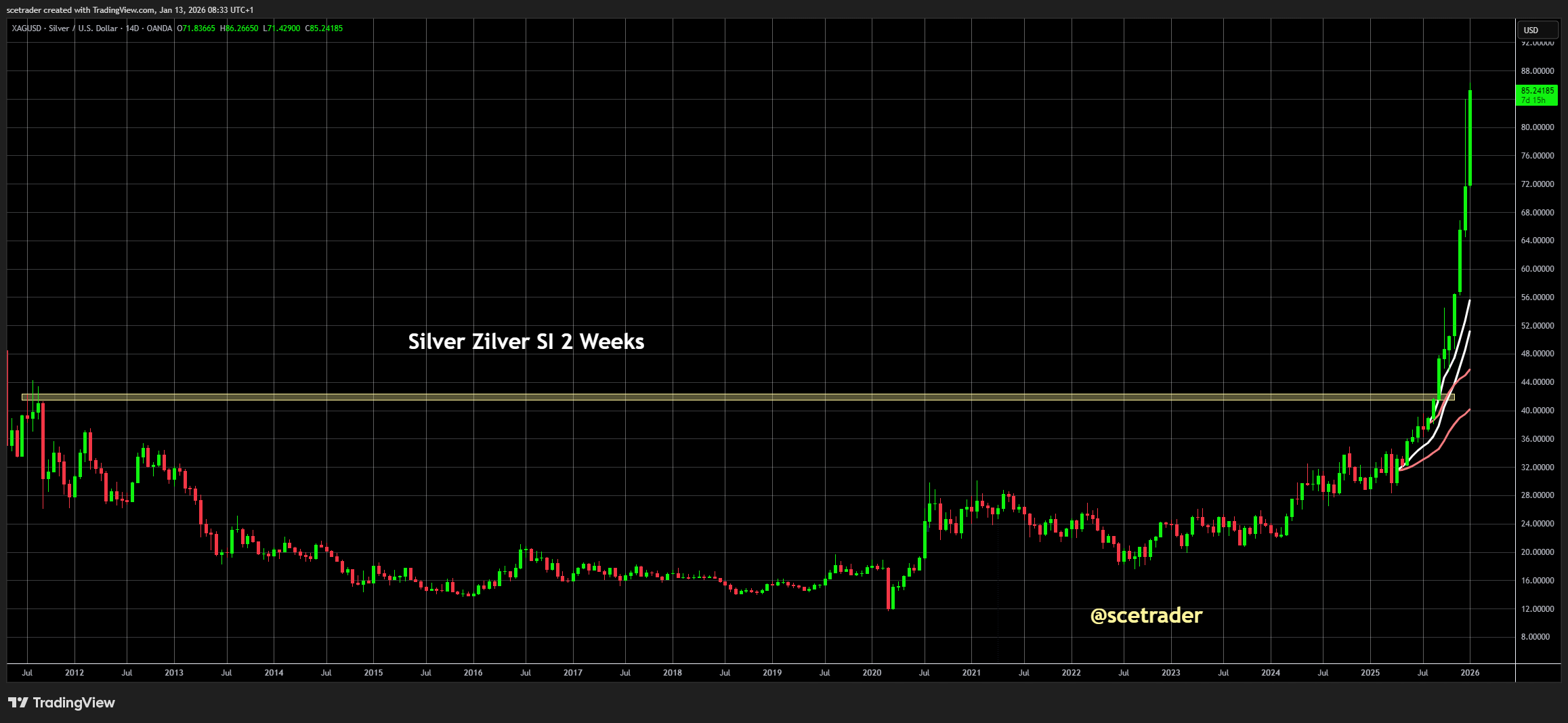1568x723 pixels.
Task: Select the 'Silver Zilver SI 2 Weeks' text
Action: click(526, 342)
